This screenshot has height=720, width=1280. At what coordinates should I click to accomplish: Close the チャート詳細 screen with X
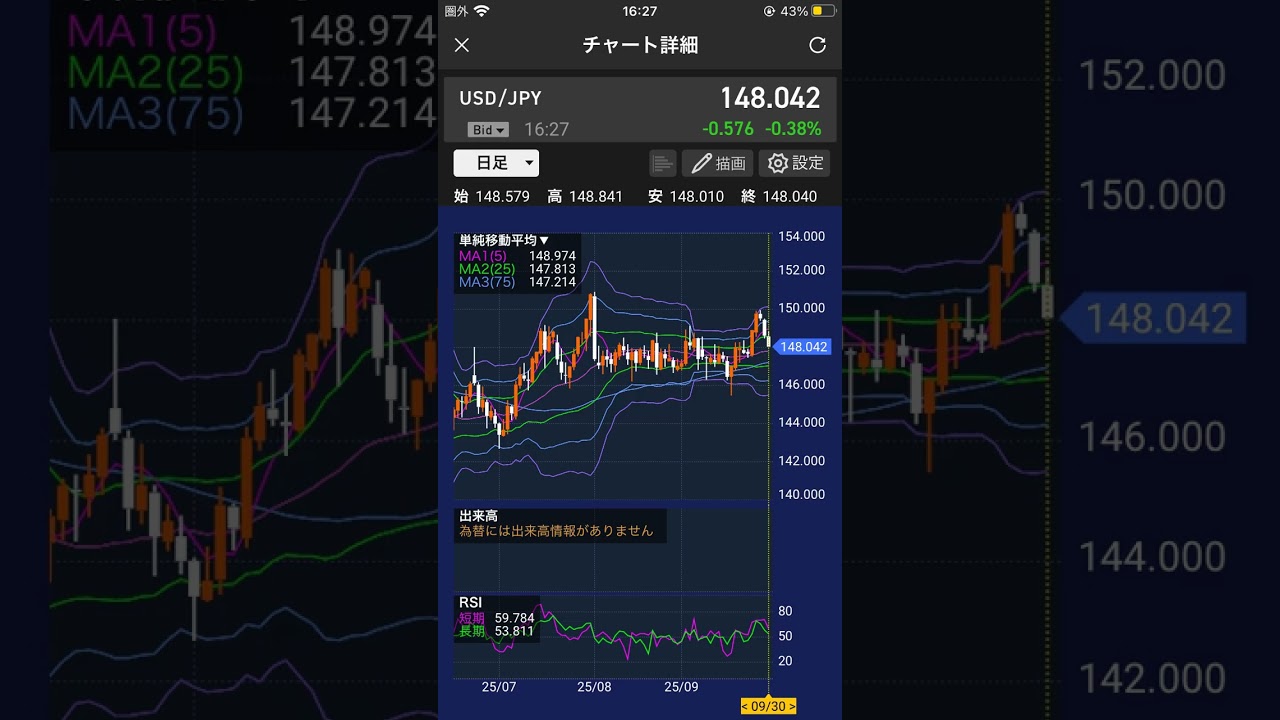(x=461, y=45)
